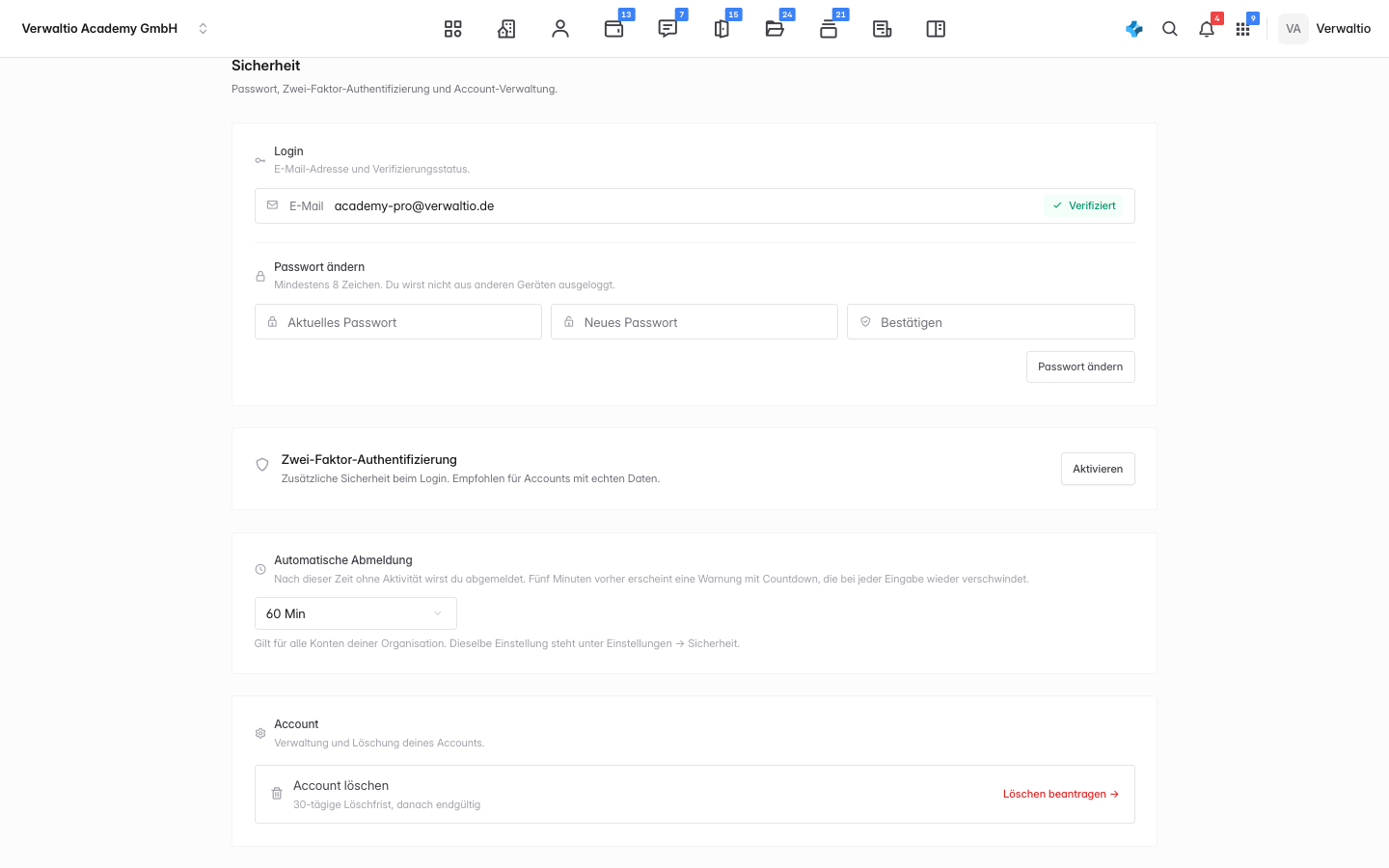
Task: Open the chat messages icon with badge 7
Action: point(667,29)
